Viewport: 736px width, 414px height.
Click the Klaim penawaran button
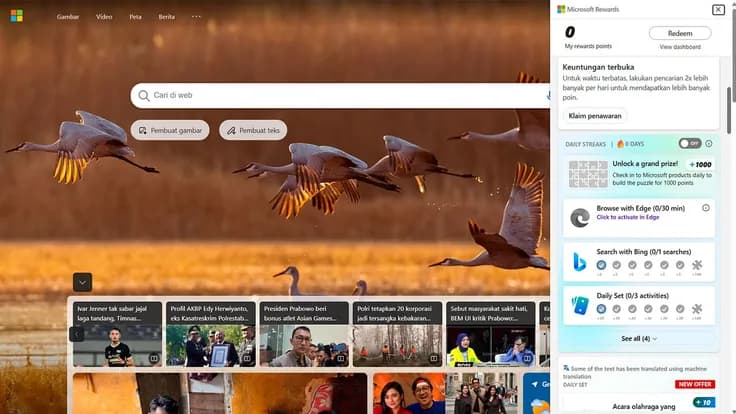point(595,116)
